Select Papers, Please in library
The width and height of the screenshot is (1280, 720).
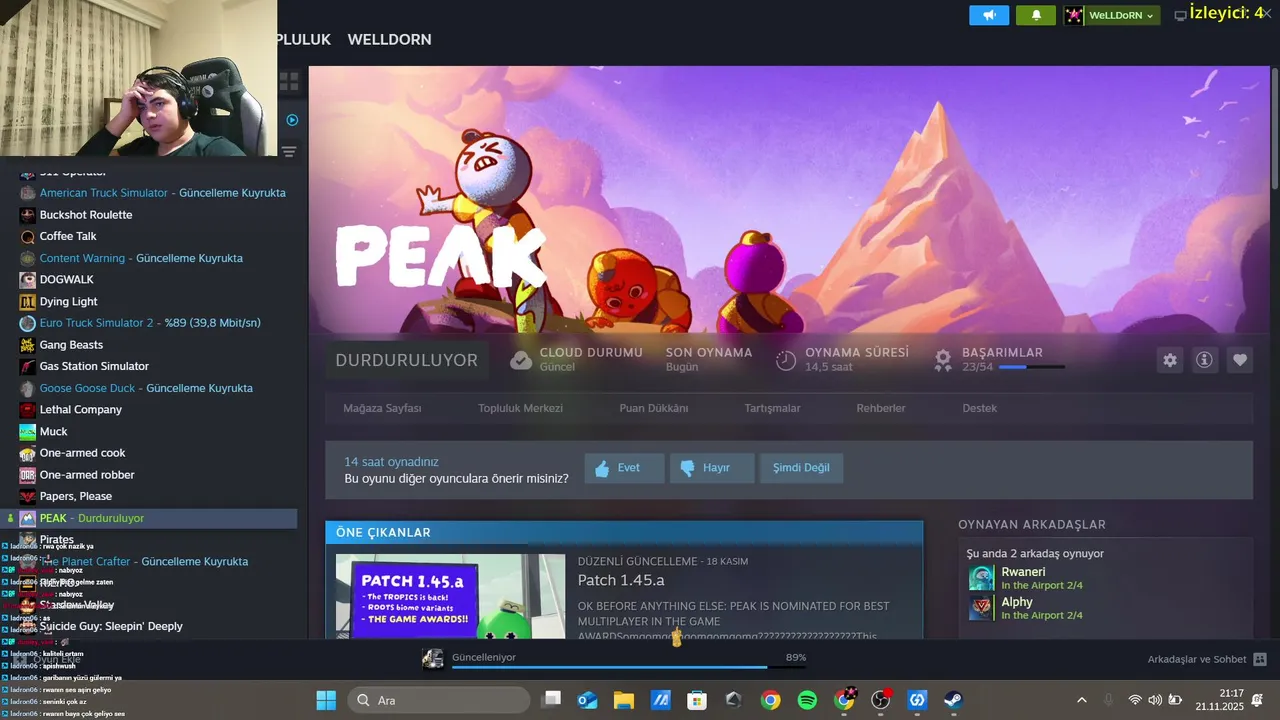pos(76,497)
